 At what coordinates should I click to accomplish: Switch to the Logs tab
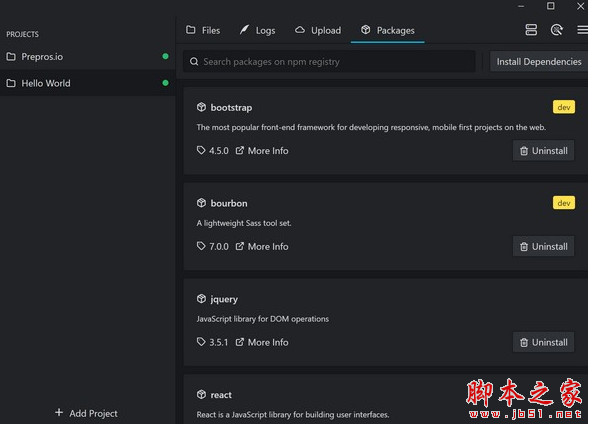pos(258,30)
